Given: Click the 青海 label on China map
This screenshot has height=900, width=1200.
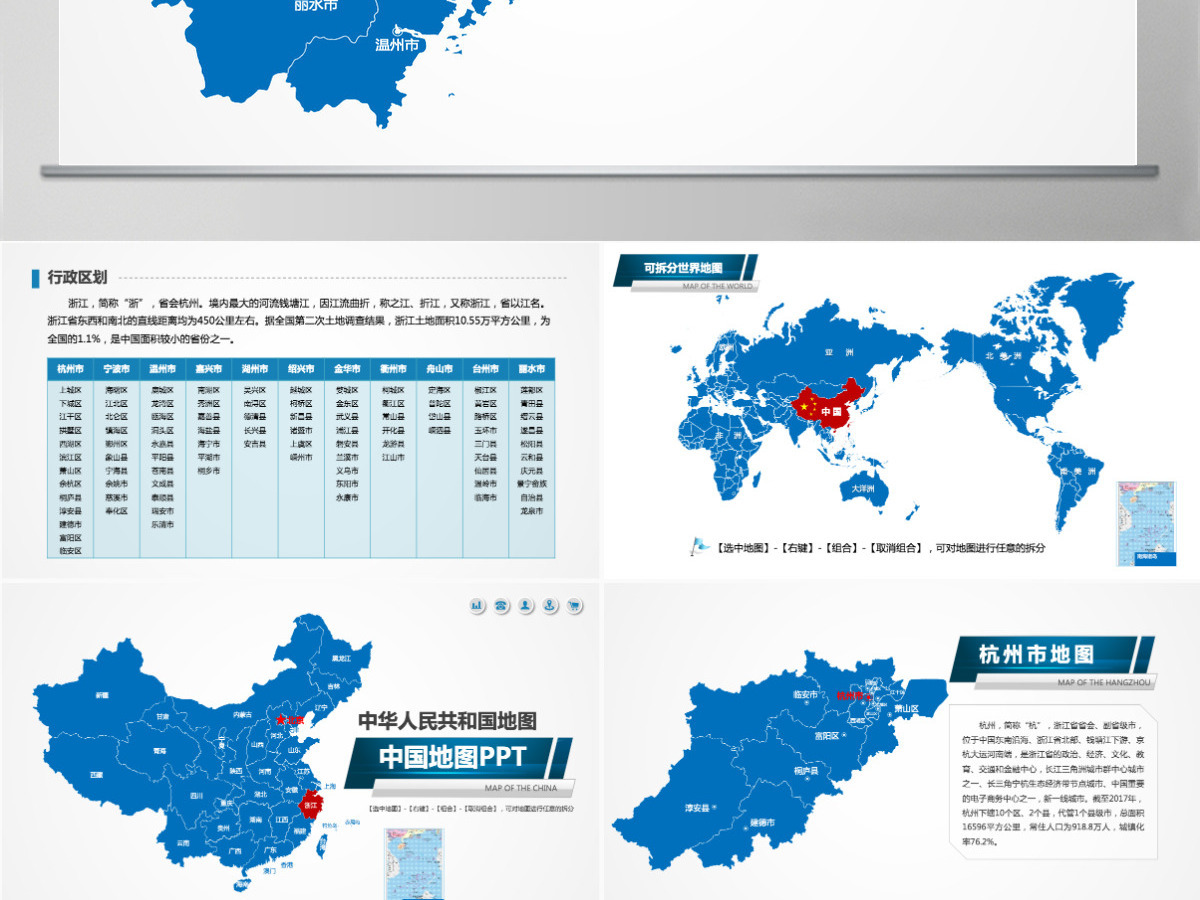Looking at the screenshot, I should [x=158, y=749].
